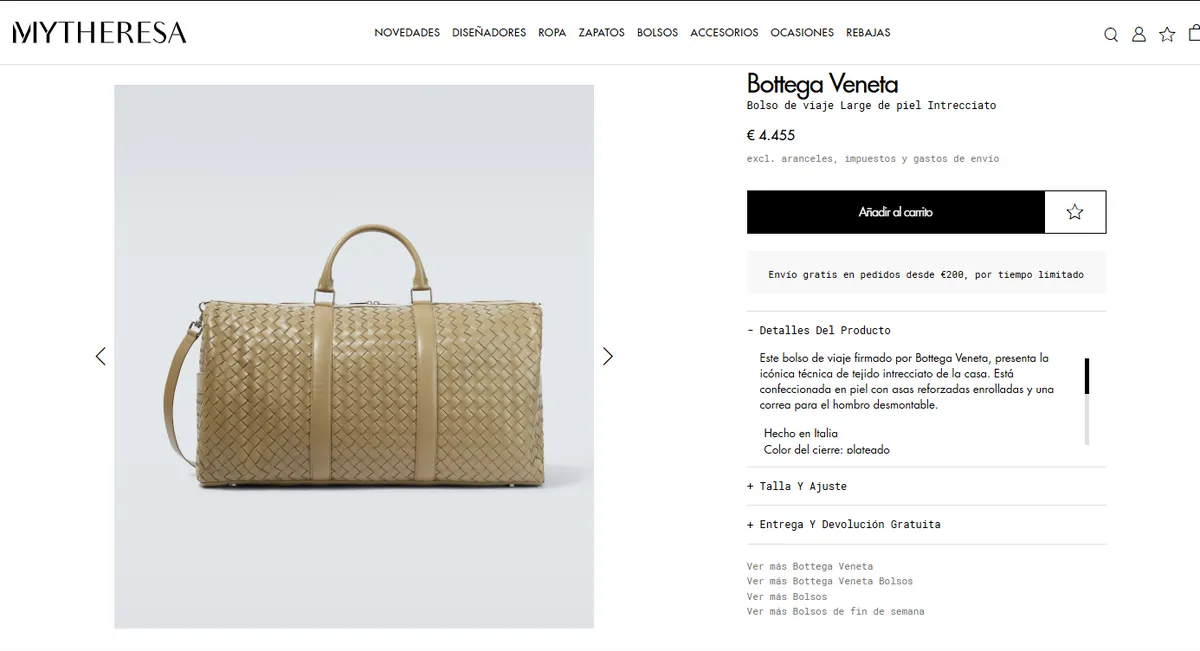Open the wishlist star in header
Image resolution: width=1200 pixels, height=651 pixels.
tap(1167, 34)
